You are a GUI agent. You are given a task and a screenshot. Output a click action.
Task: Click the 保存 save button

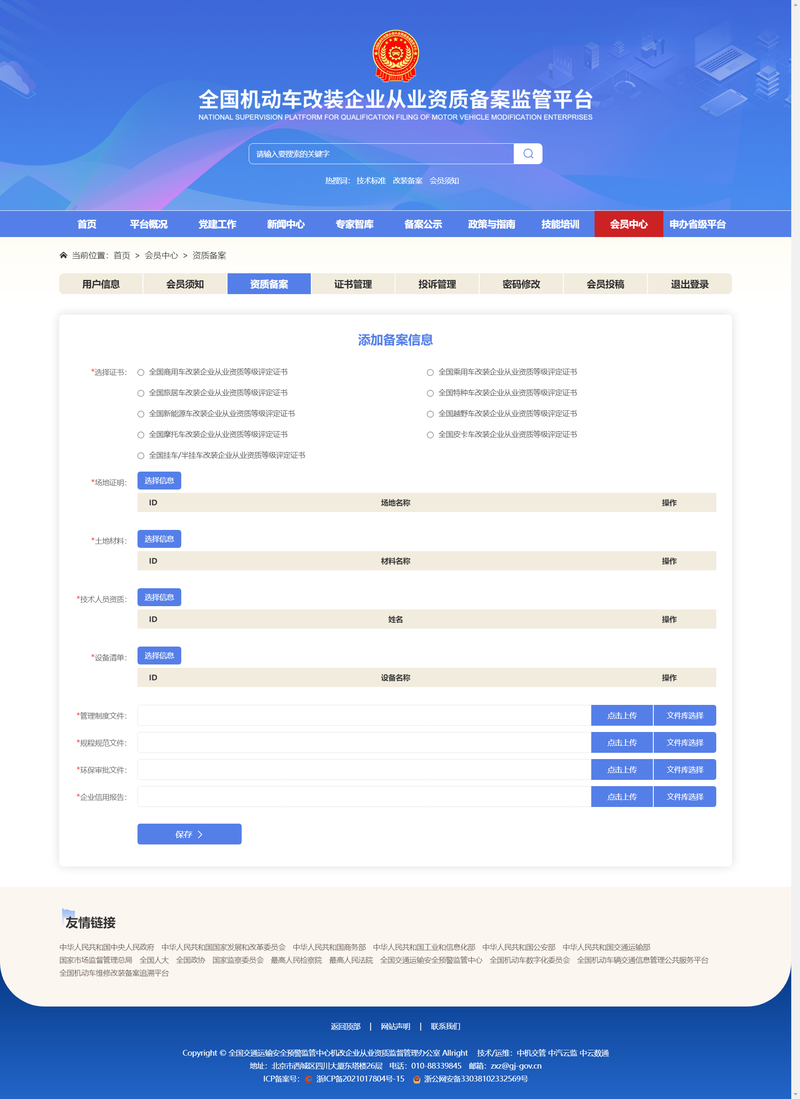[189, 834]
